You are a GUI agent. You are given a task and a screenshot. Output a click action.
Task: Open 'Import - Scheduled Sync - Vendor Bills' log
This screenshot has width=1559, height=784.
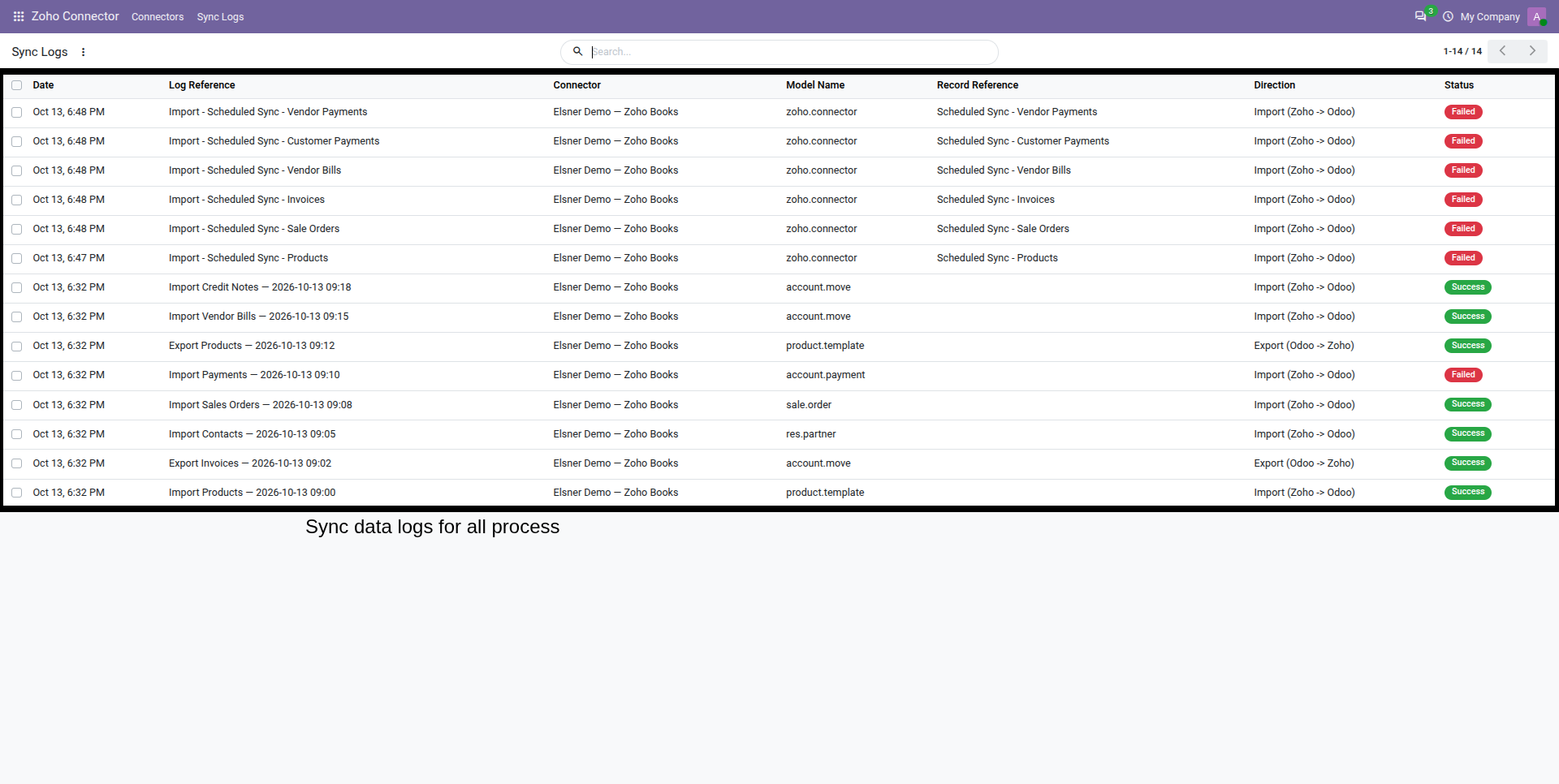255,170
